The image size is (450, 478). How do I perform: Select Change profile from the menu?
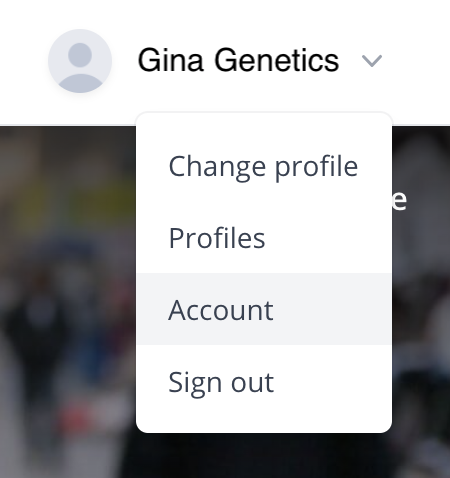(x=263, y=166)
